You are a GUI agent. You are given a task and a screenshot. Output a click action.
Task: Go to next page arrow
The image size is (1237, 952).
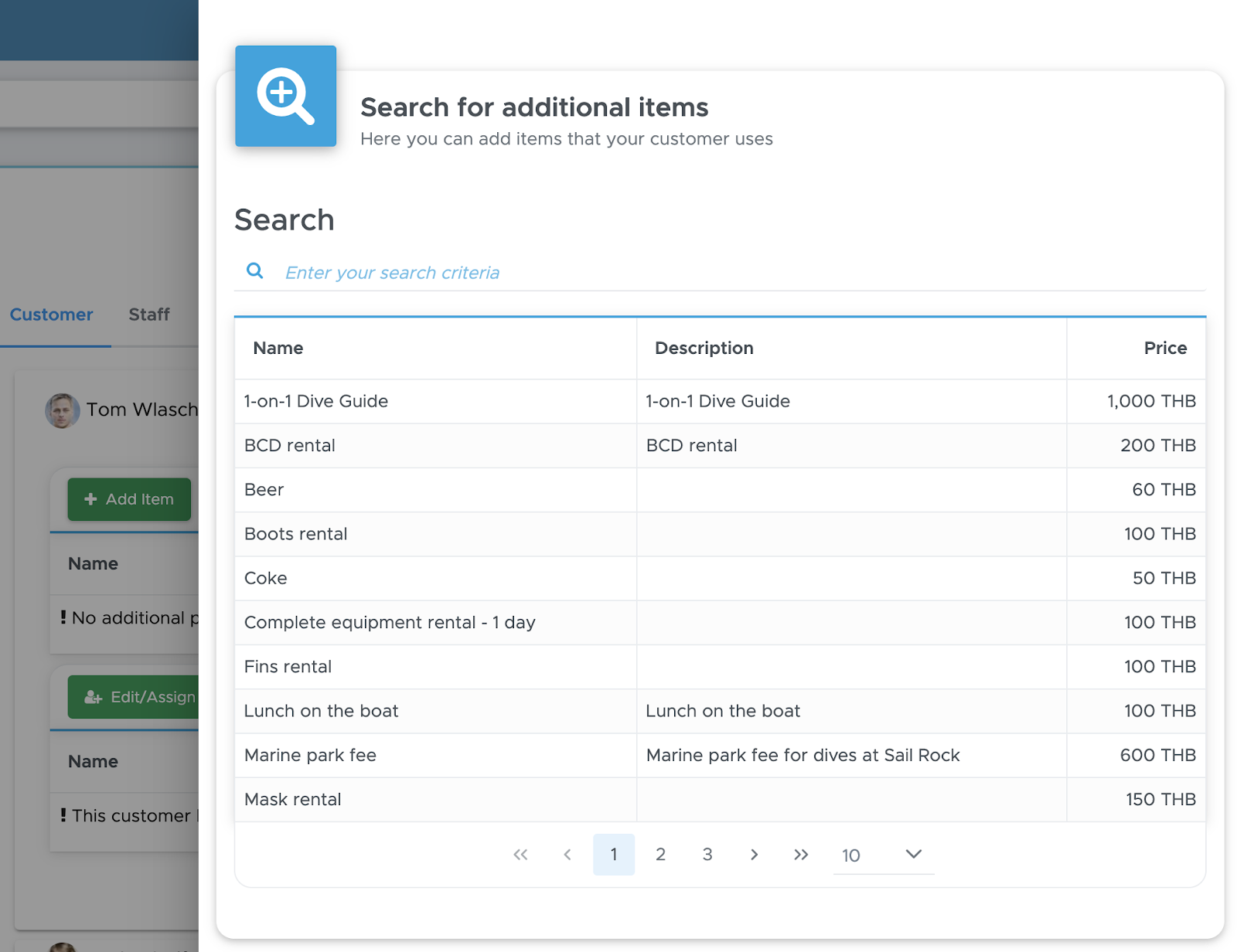pyautogui.click(x=754, y=855)
